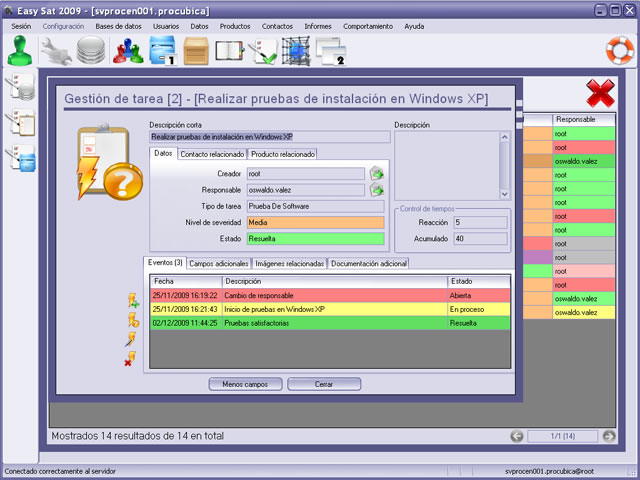640x480 pixels.
Task: Switch to the Producto relacionado tab
Action: point(283,154)
